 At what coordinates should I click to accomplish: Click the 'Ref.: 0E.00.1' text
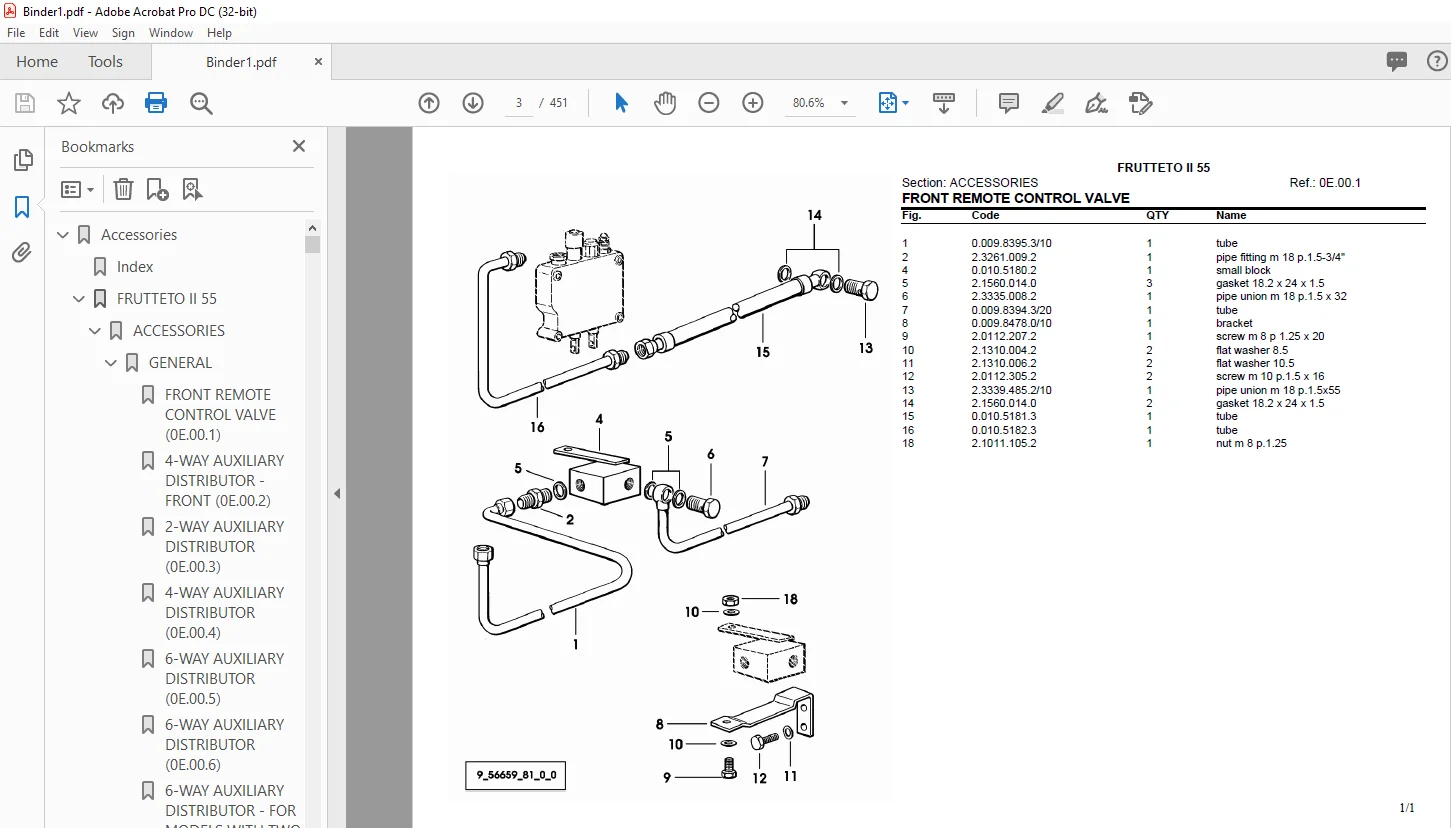click(1325, 183)
